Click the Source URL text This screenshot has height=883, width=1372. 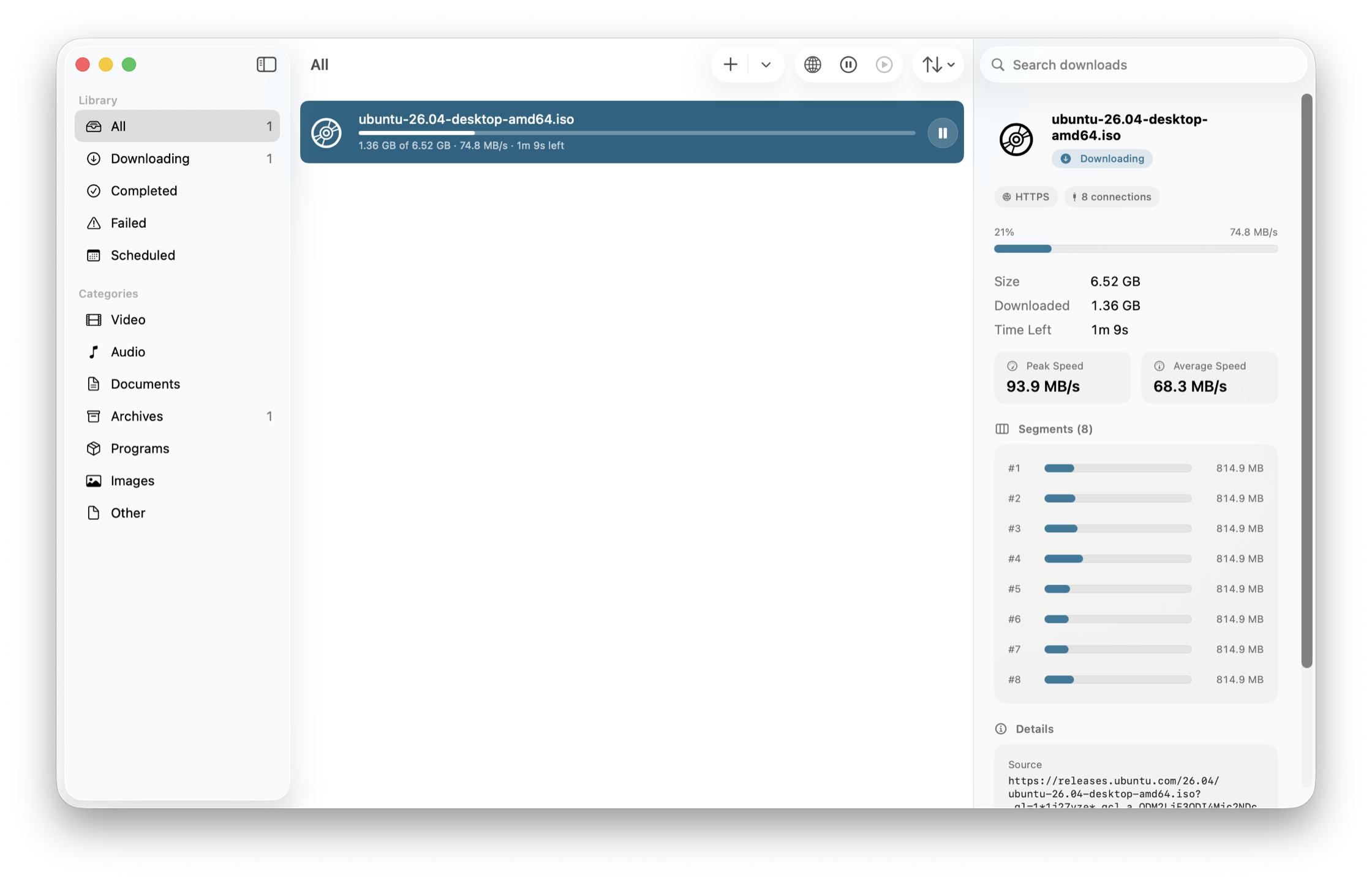point(1133,794)
